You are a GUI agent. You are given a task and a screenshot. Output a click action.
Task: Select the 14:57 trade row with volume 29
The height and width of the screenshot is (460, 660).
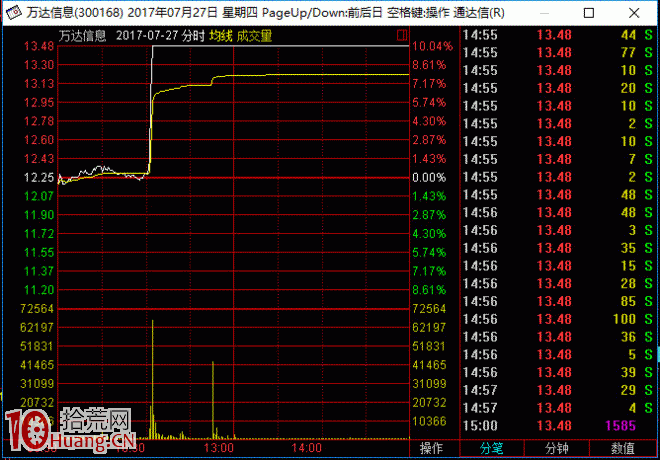pos(558,390)
